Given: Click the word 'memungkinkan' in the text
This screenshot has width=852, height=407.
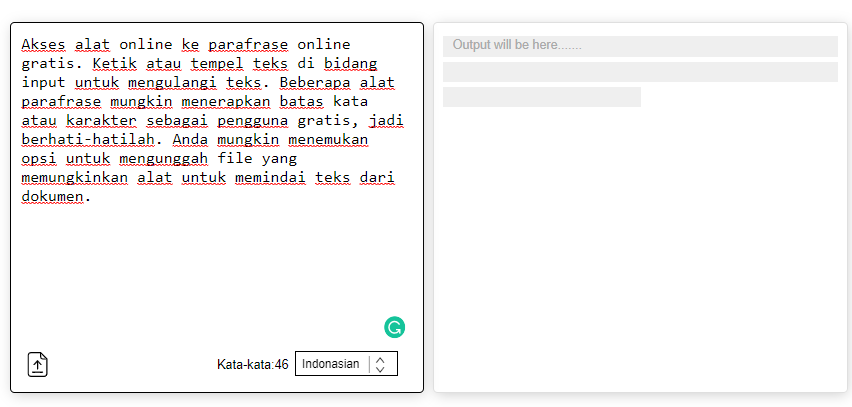Looking at the screenshot, I should coord(75,178).
